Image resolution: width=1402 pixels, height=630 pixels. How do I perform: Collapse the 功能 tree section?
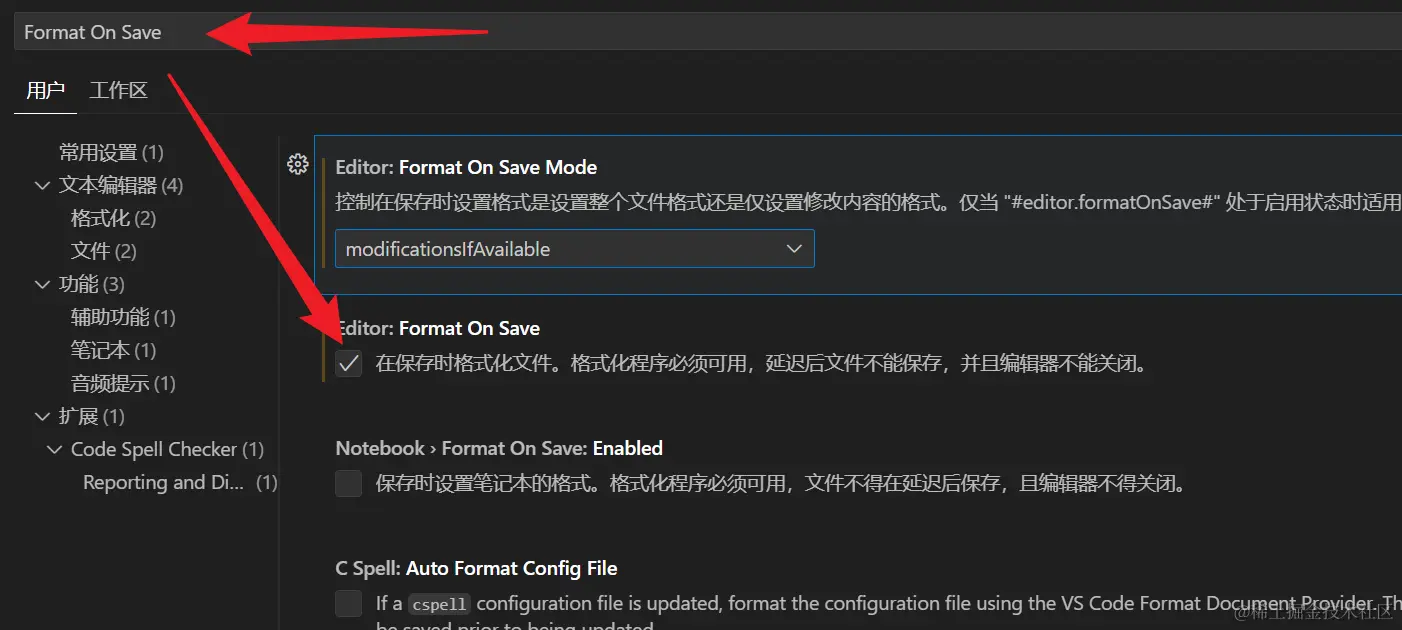(x=42, y=285)
